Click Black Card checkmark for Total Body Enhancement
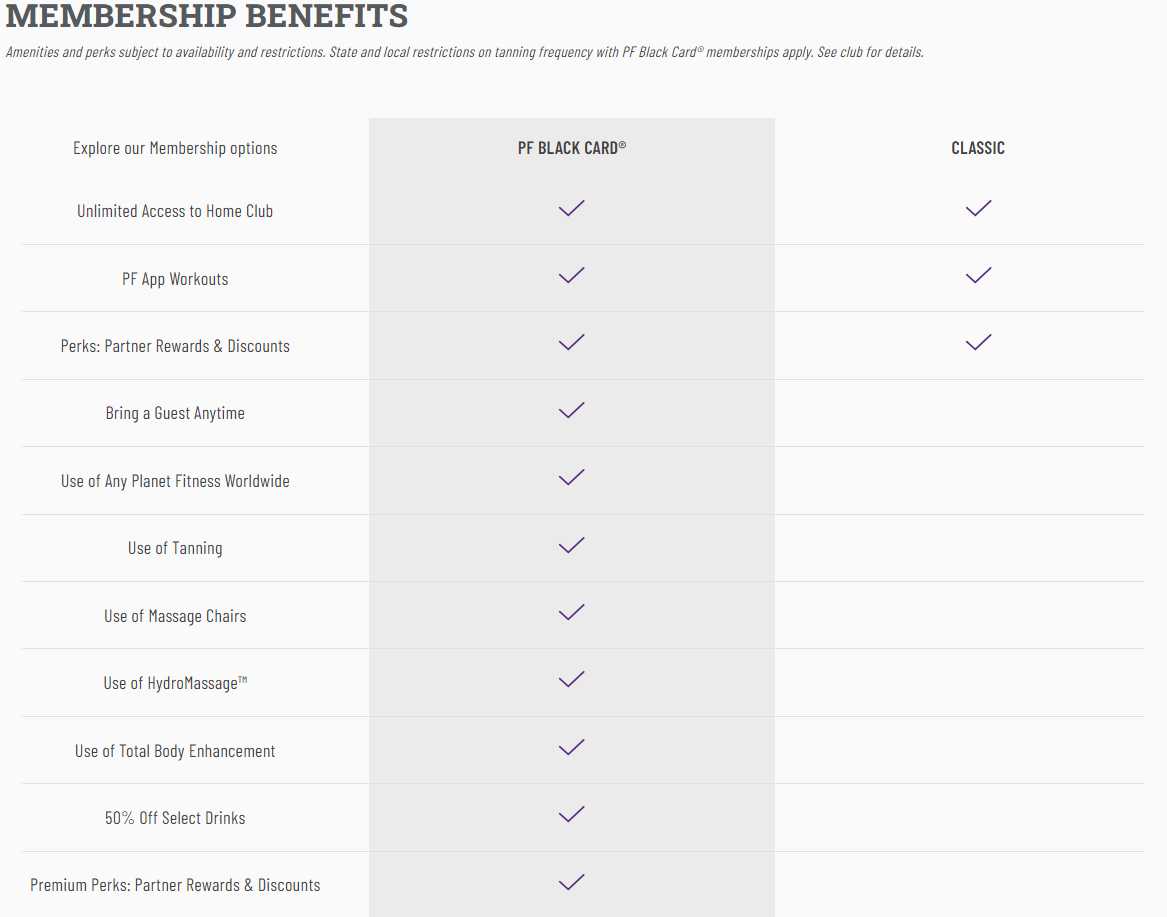1167x917 pixels. pyautogui.click(x=571, y=748)
